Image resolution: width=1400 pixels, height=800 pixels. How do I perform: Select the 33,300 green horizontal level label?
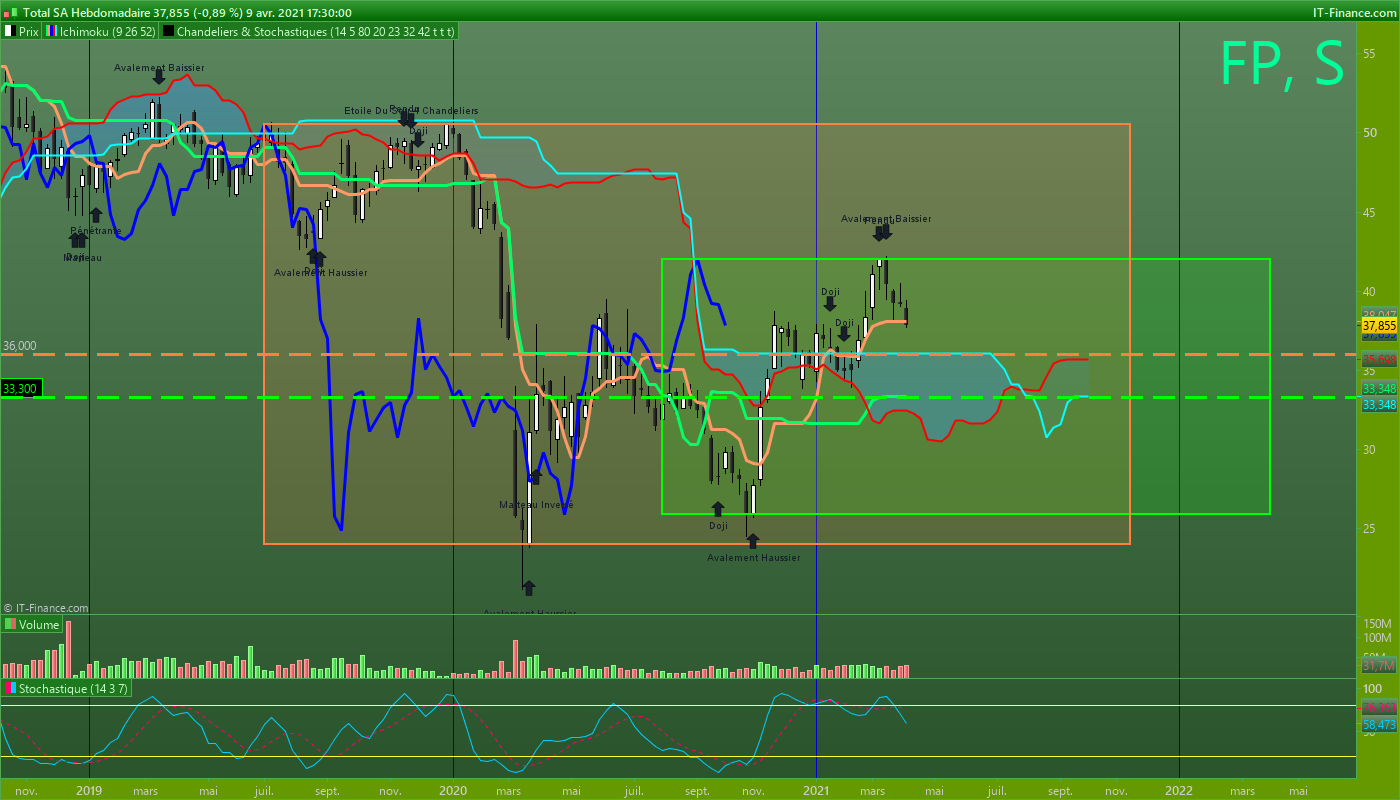click(20, 389)
